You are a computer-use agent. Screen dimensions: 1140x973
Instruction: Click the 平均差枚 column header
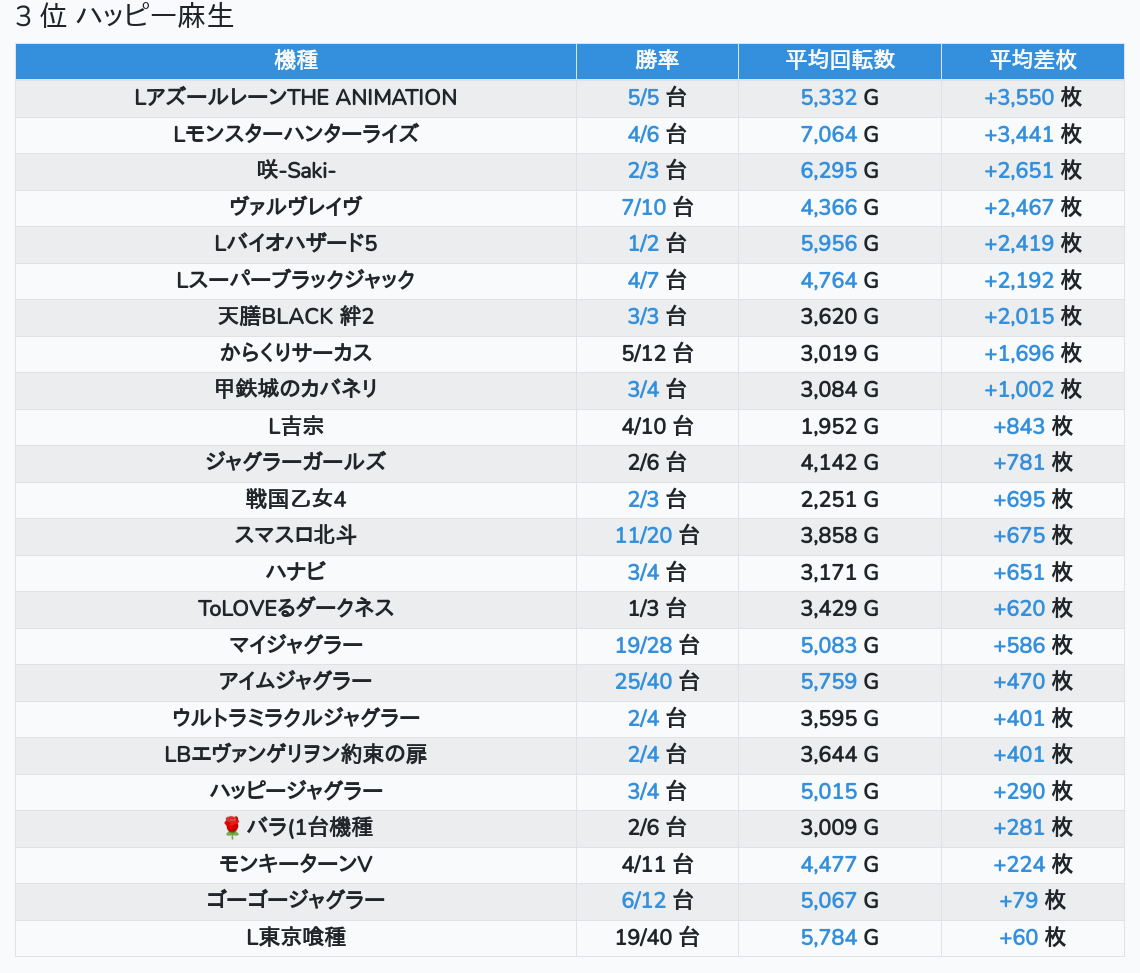1032,60
